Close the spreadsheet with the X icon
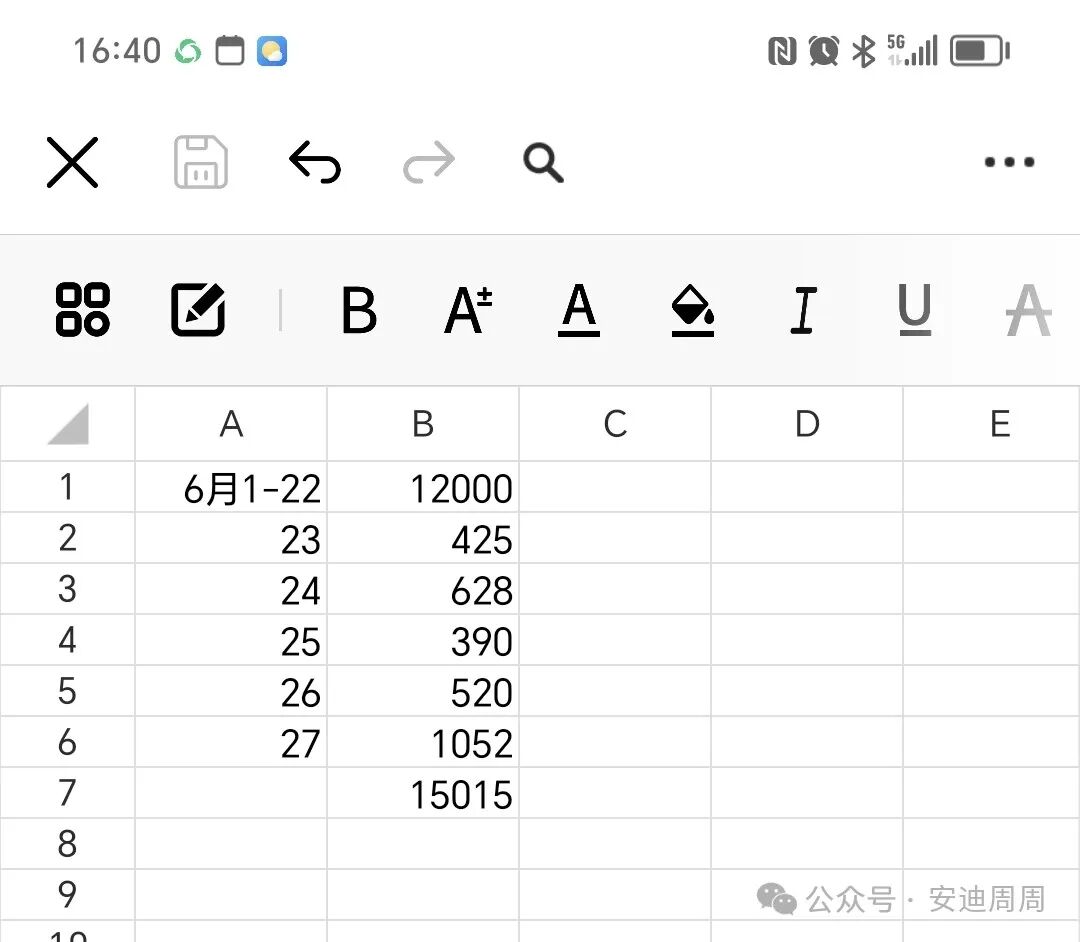This screenshot has width=1080, height=942. coord(72,163)
